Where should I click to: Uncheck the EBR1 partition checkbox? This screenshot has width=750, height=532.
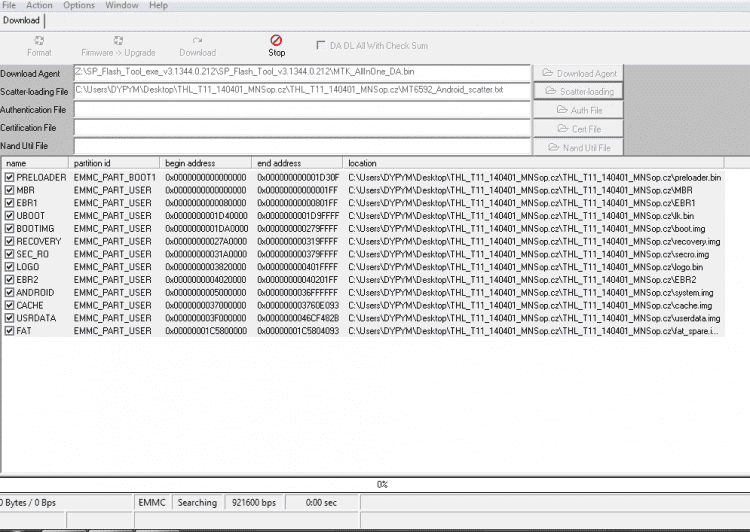click(x=9, y=203)
